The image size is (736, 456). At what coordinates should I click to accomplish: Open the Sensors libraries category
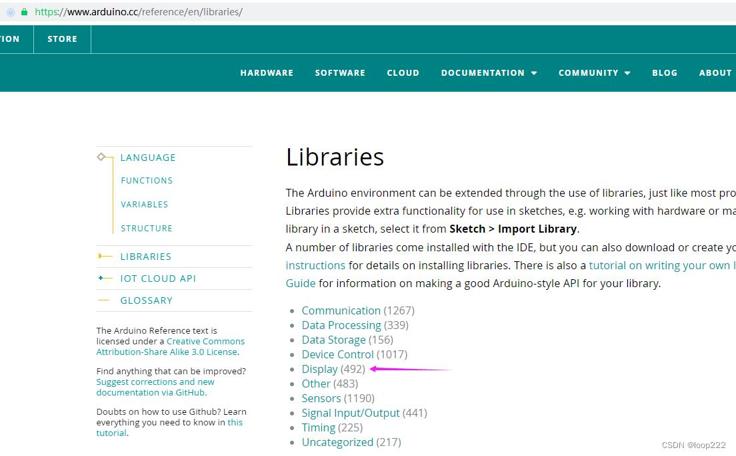(x=321, y=398)
